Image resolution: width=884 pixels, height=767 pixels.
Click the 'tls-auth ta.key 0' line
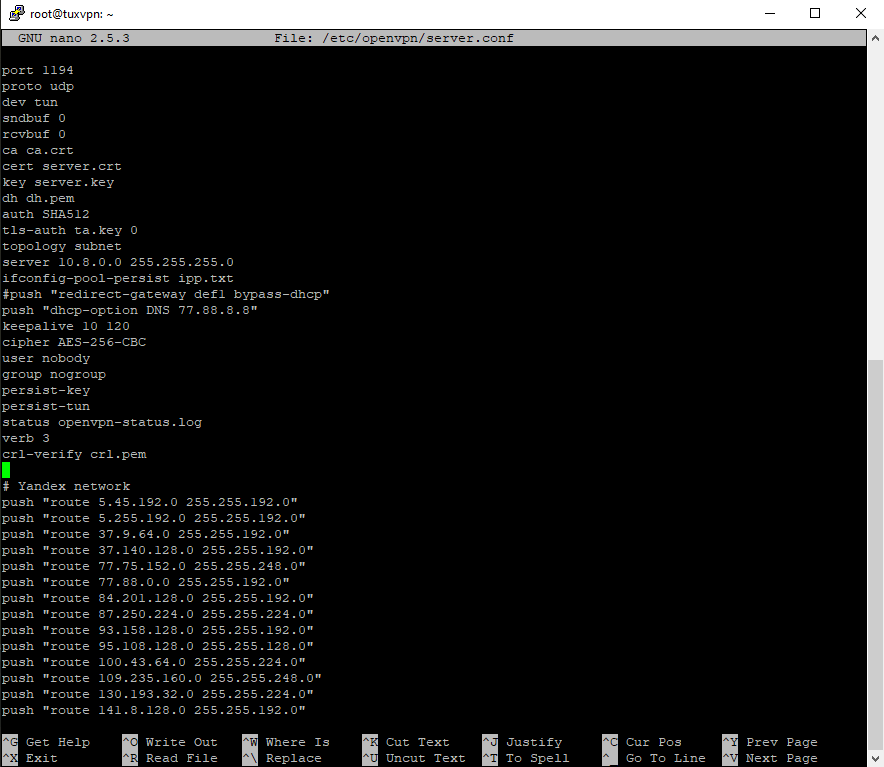point(69,230)
